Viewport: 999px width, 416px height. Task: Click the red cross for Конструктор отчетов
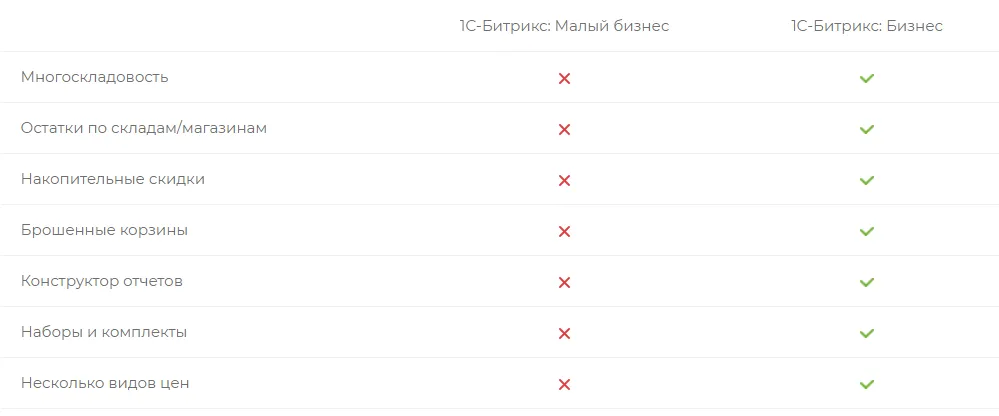[x=564, y=282]
